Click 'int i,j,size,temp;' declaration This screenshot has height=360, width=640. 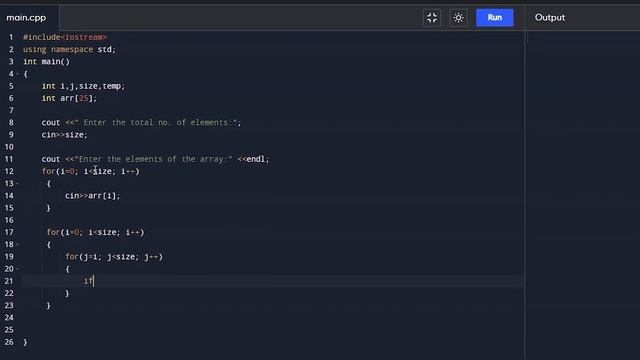click(x=83, y=86)
